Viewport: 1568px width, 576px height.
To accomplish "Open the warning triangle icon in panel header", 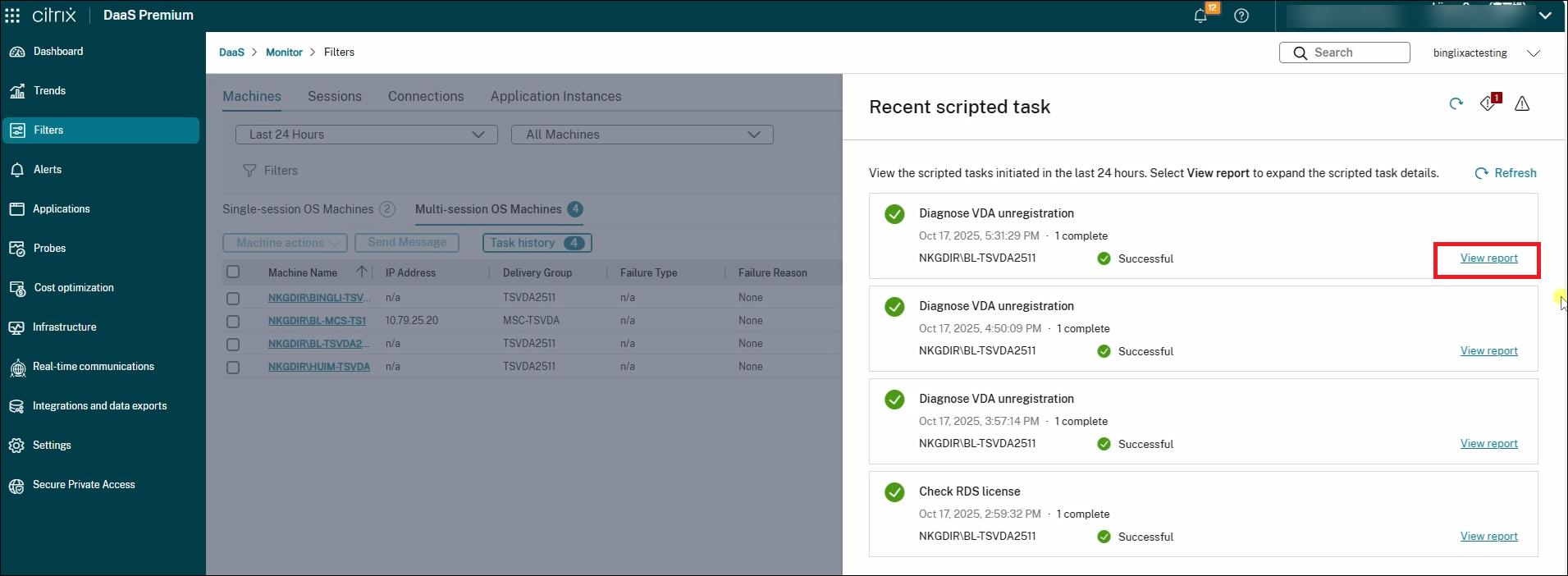I will 1522,103.
